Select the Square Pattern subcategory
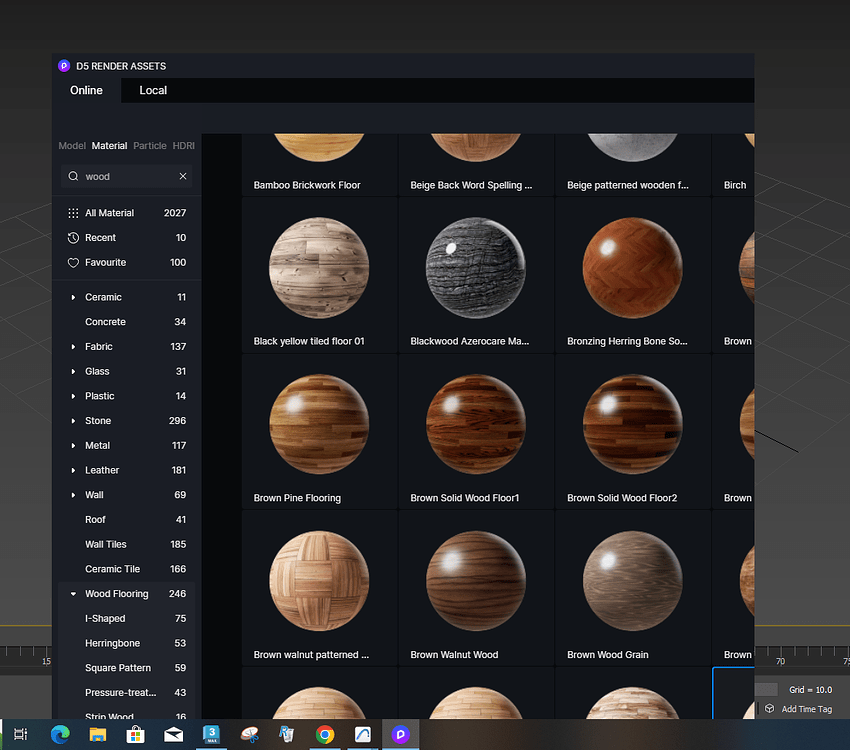This screenshot has height=750, width=850. click(x=126, y=668)
